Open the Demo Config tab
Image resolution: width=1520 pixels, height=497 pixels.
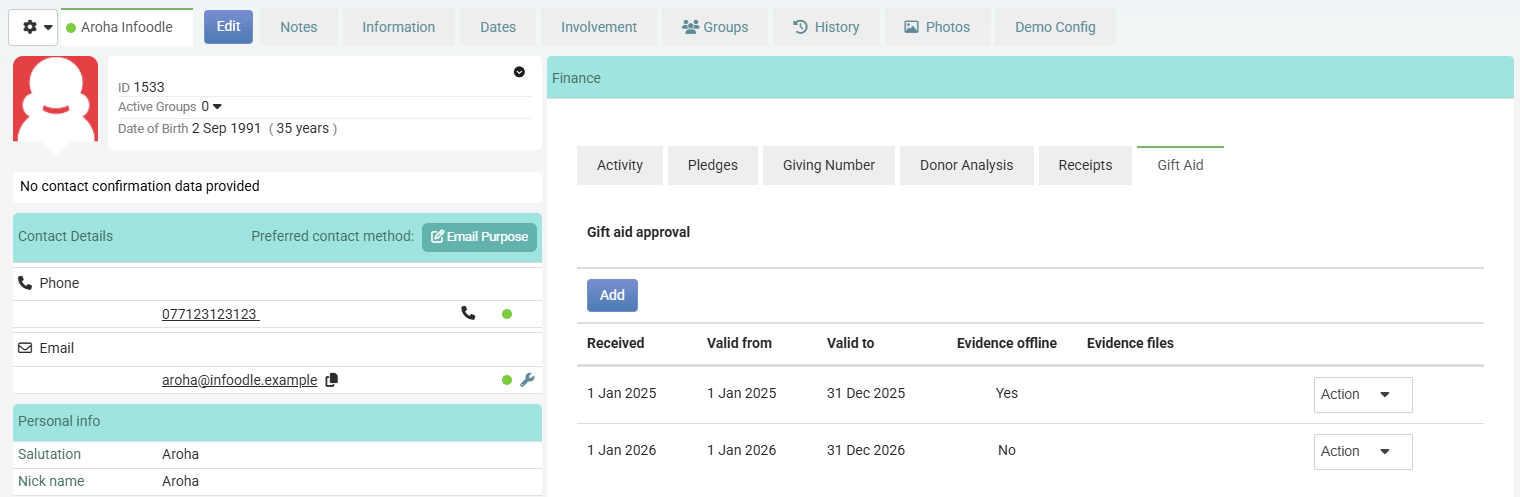tap(1055, 27)
